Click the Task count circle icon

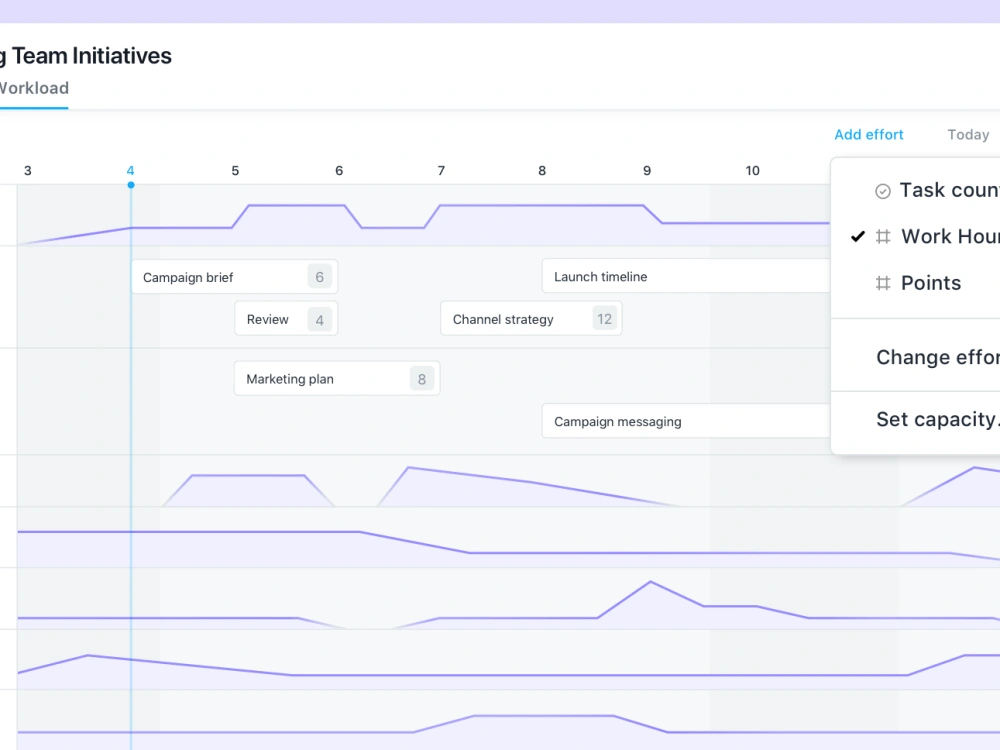click(882, 190)
